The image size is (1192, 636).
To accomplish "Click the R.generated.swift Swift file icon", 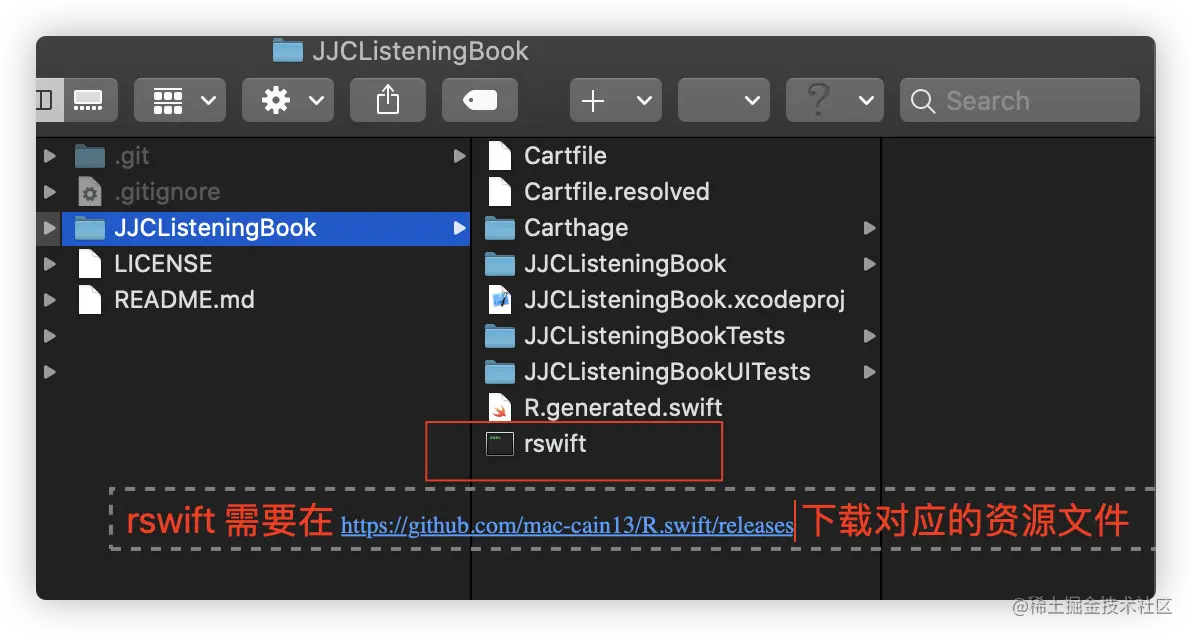I will pyautogui.click(x=499, y=407).
